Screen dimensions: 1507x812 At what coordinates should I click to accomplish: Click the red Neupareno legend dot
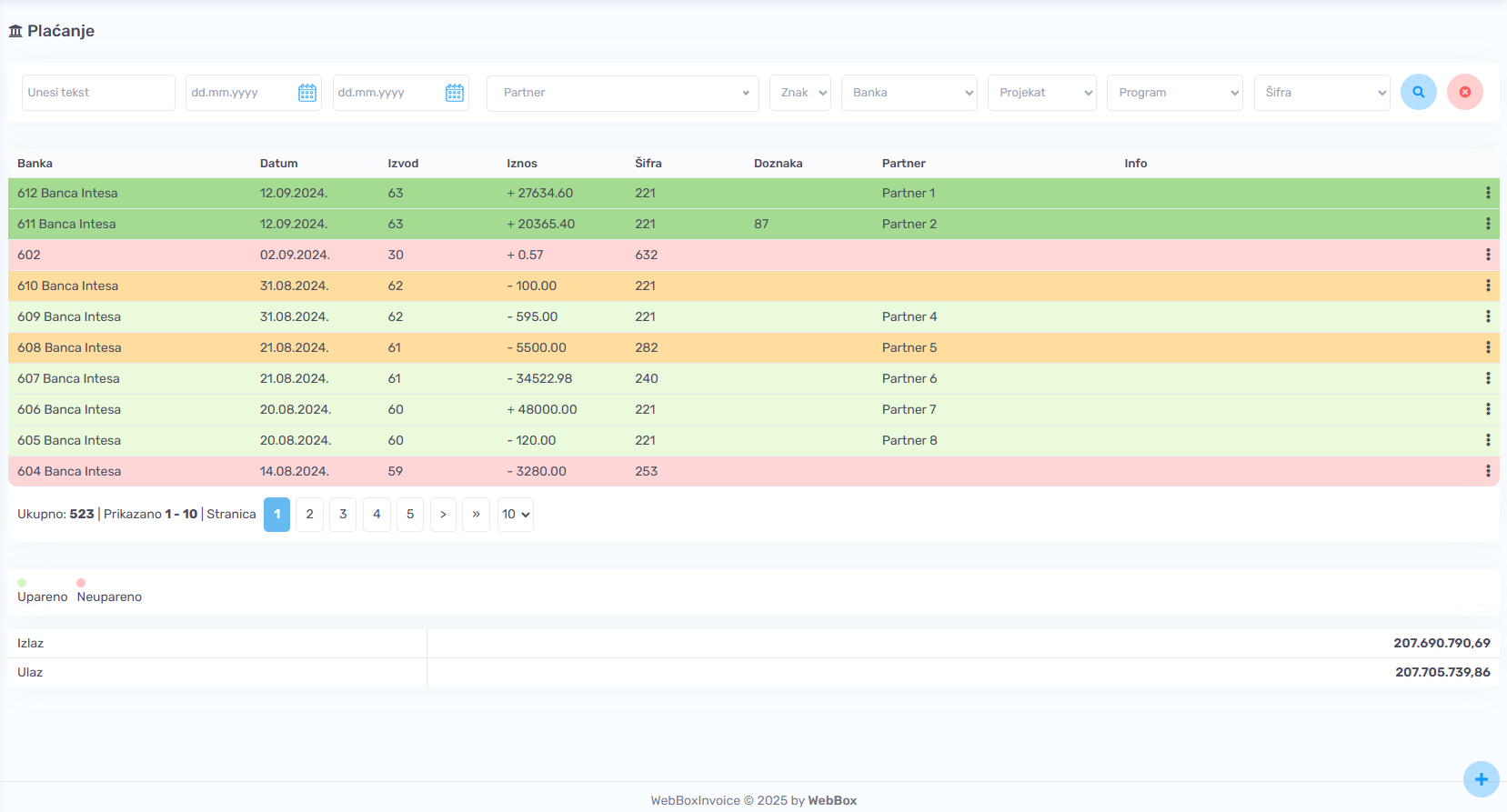click(x=81, y=583)
